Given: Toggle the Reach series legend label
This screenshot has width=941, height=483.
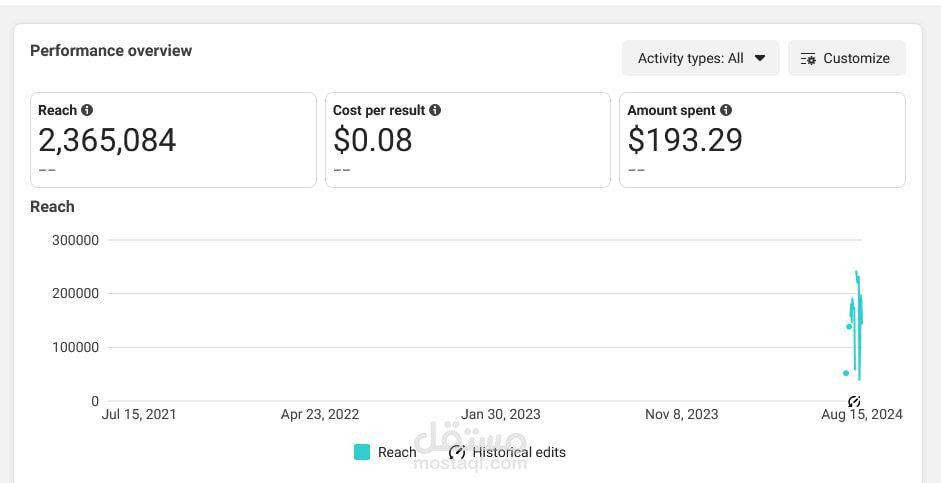Looking at the screenshot, I should [x=397, y=452].
